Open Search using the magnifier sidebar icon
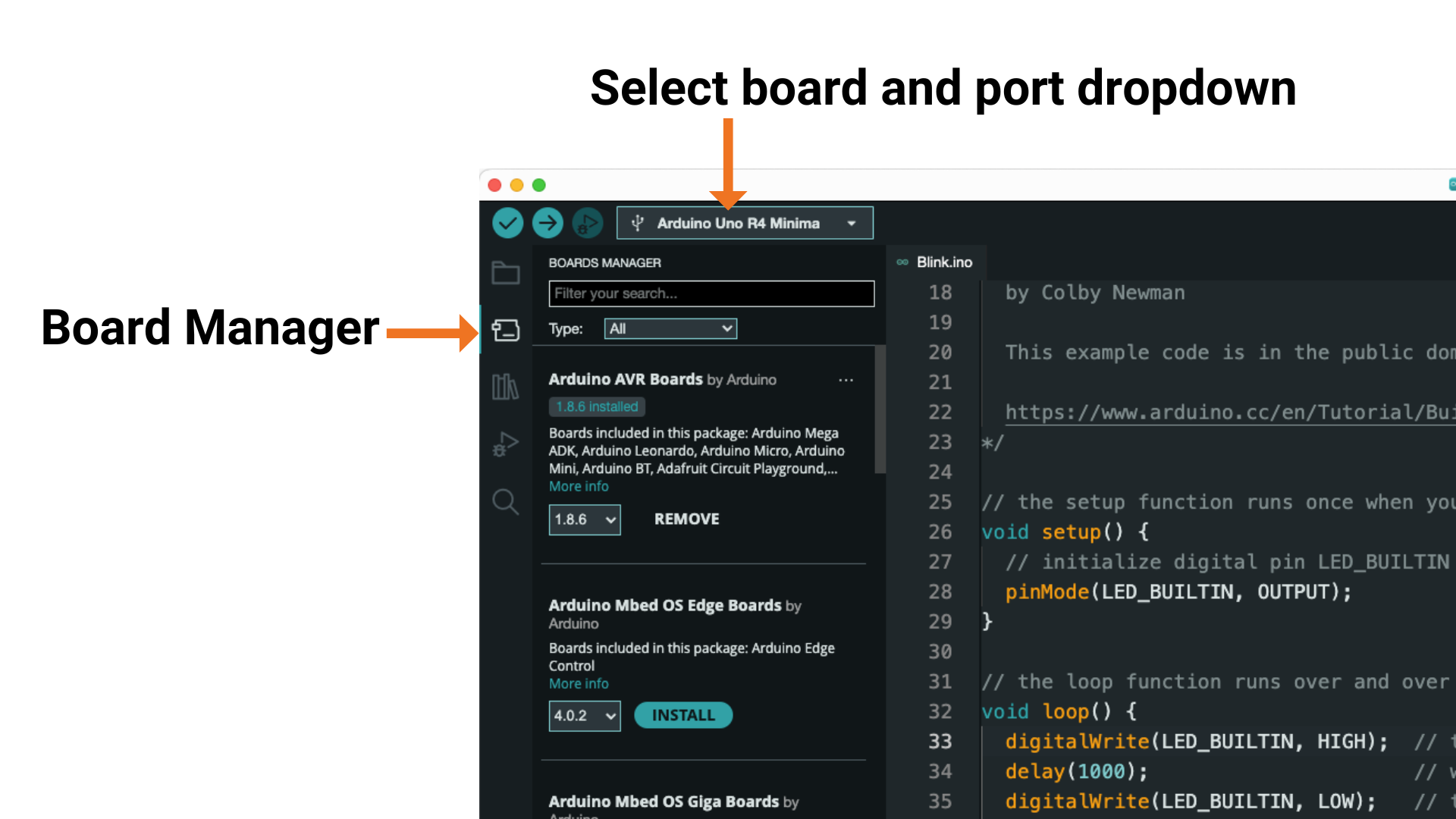 tap(506, 501)
